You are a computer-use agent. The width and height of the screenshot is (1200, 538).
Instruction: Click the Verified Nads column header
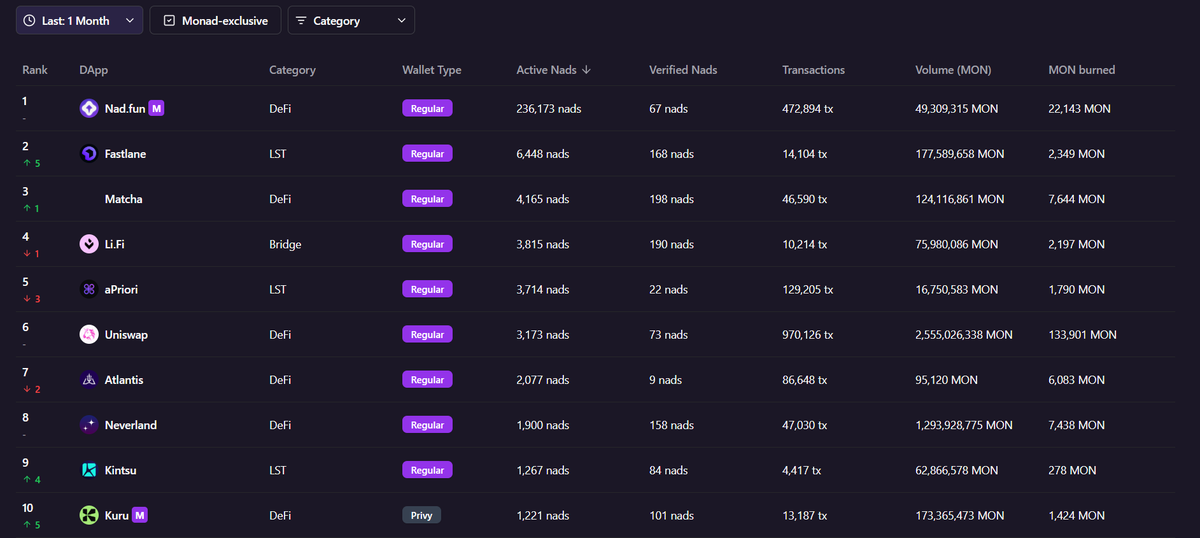[x=683, y=70]
